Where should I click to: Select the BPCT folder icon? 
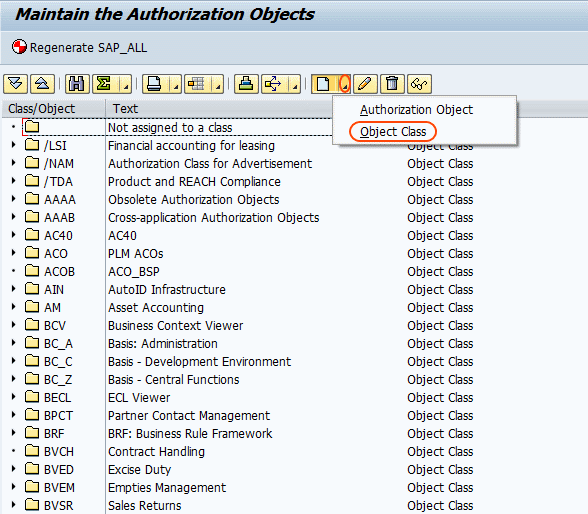tap(32, 415)
